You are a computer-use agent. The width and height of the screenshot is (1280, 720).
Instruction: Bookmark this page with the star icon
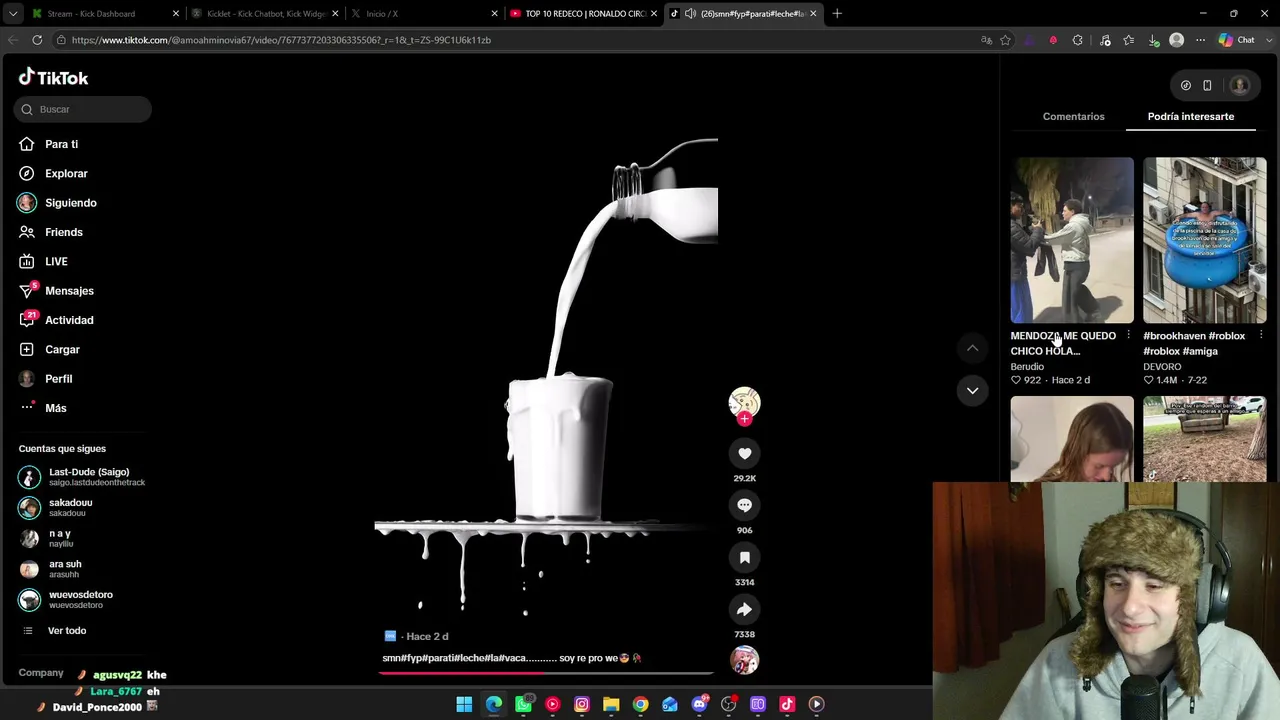1005,40
